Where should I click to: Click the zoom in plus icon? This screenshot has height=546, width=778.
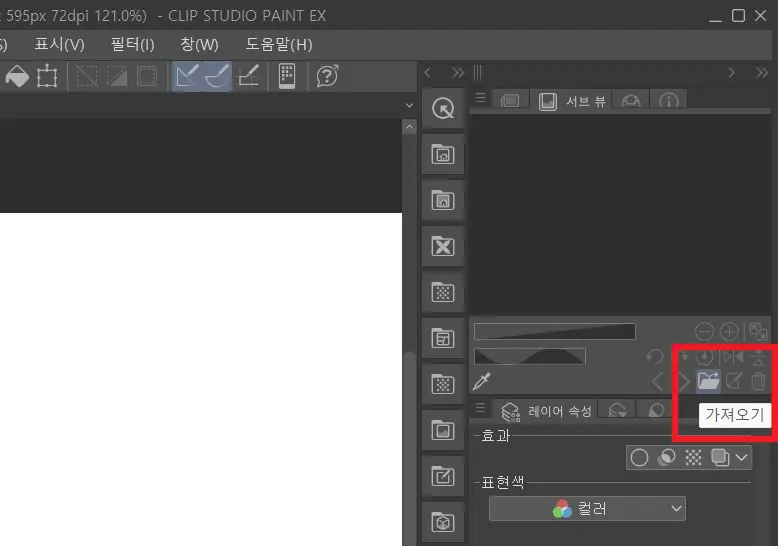point(730,331)
